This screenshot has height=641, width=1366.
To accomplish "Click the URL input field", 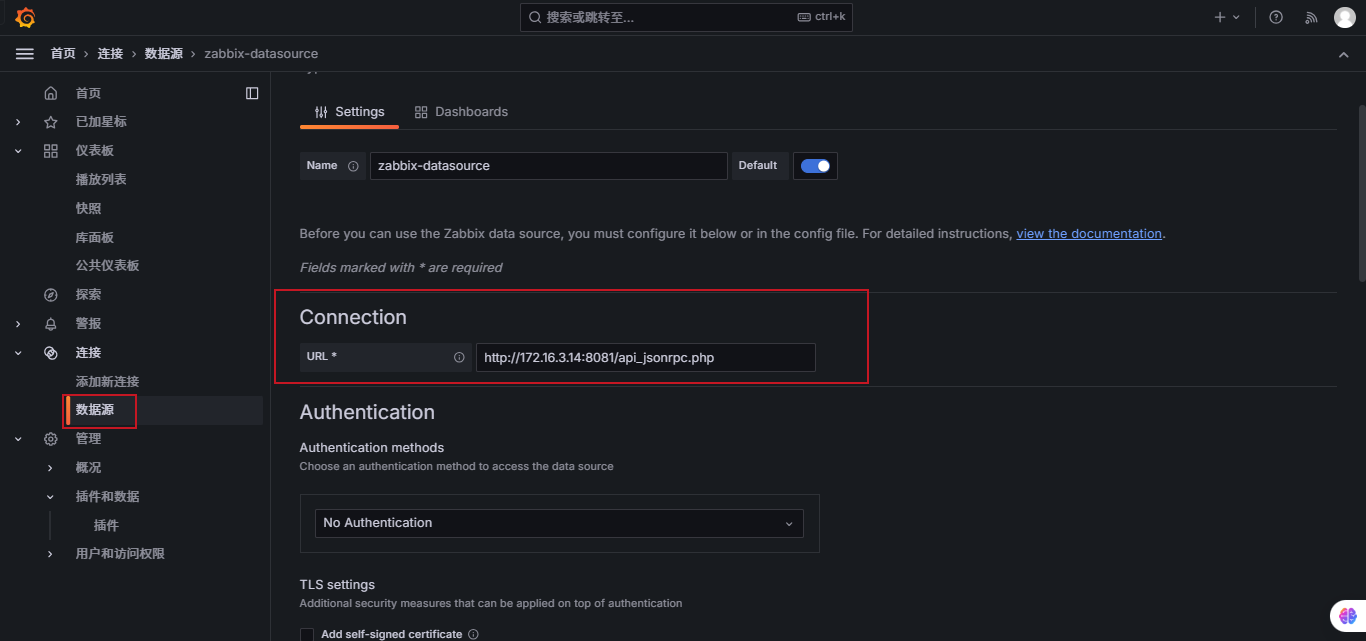I will (645, 357).
